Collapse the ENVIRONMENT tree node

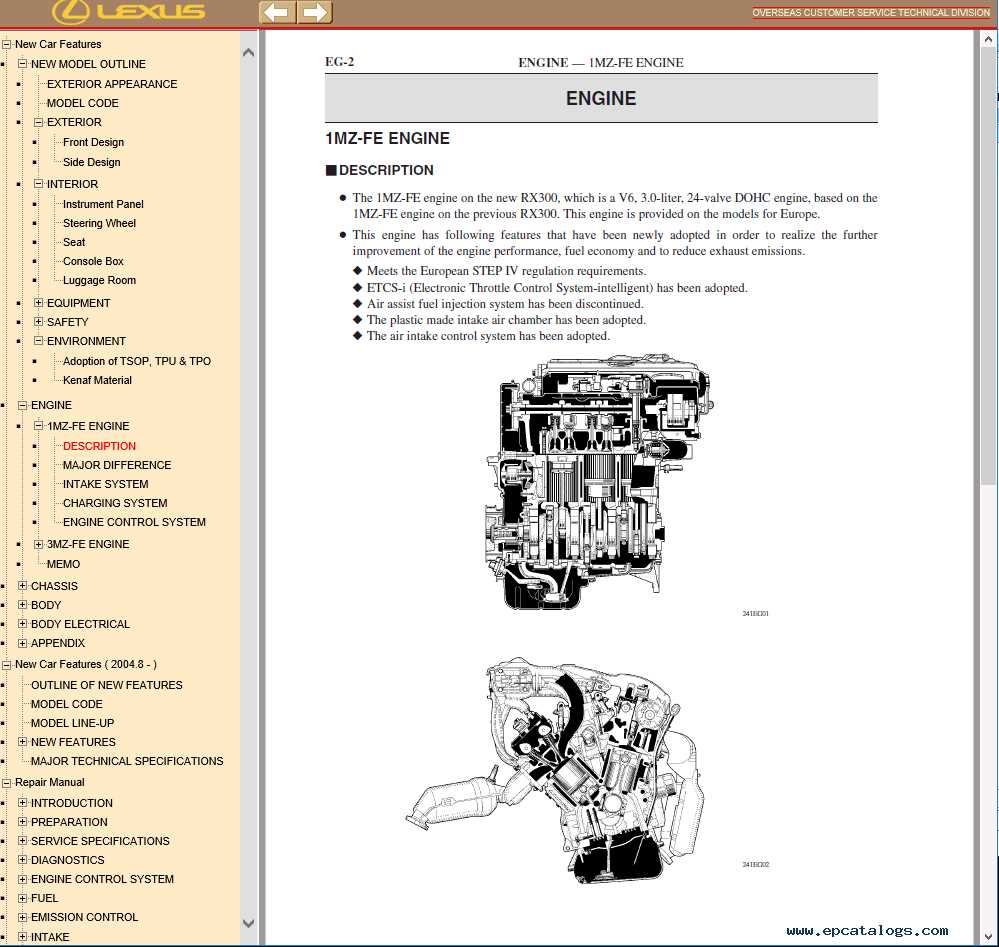tap(38, 342)
